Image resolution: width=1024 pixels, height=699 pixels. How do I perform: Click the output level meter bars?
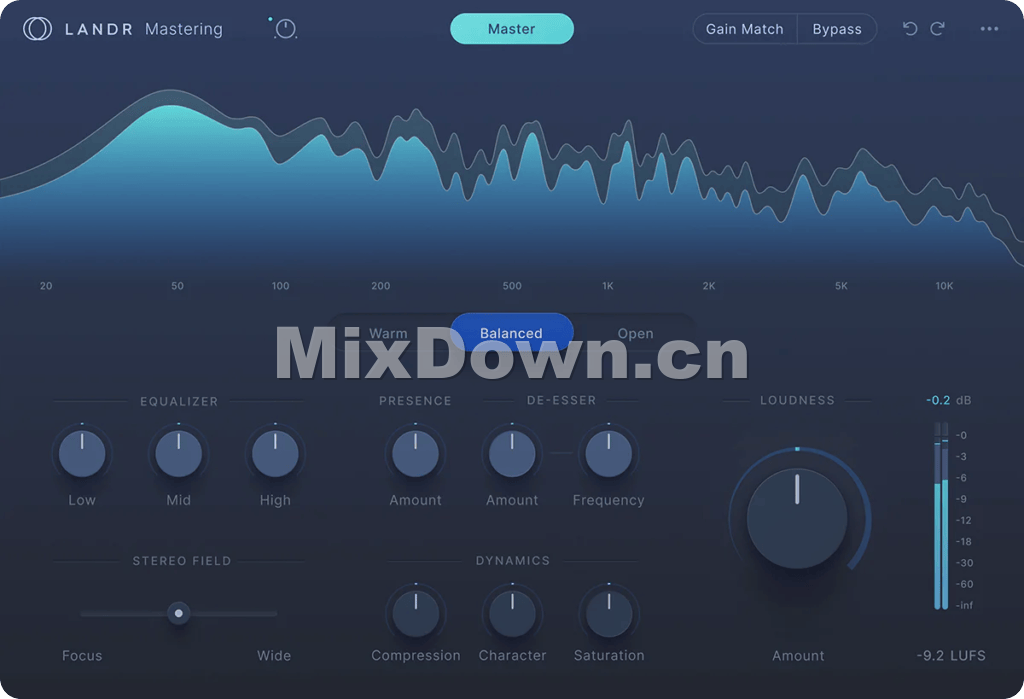coord(941,516)
